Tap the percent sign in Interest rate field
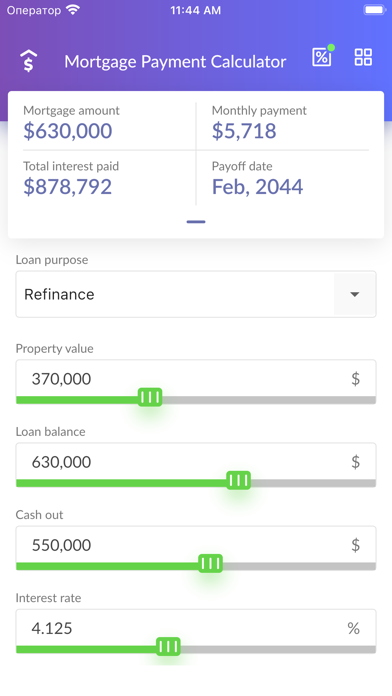 pos(354,628)
